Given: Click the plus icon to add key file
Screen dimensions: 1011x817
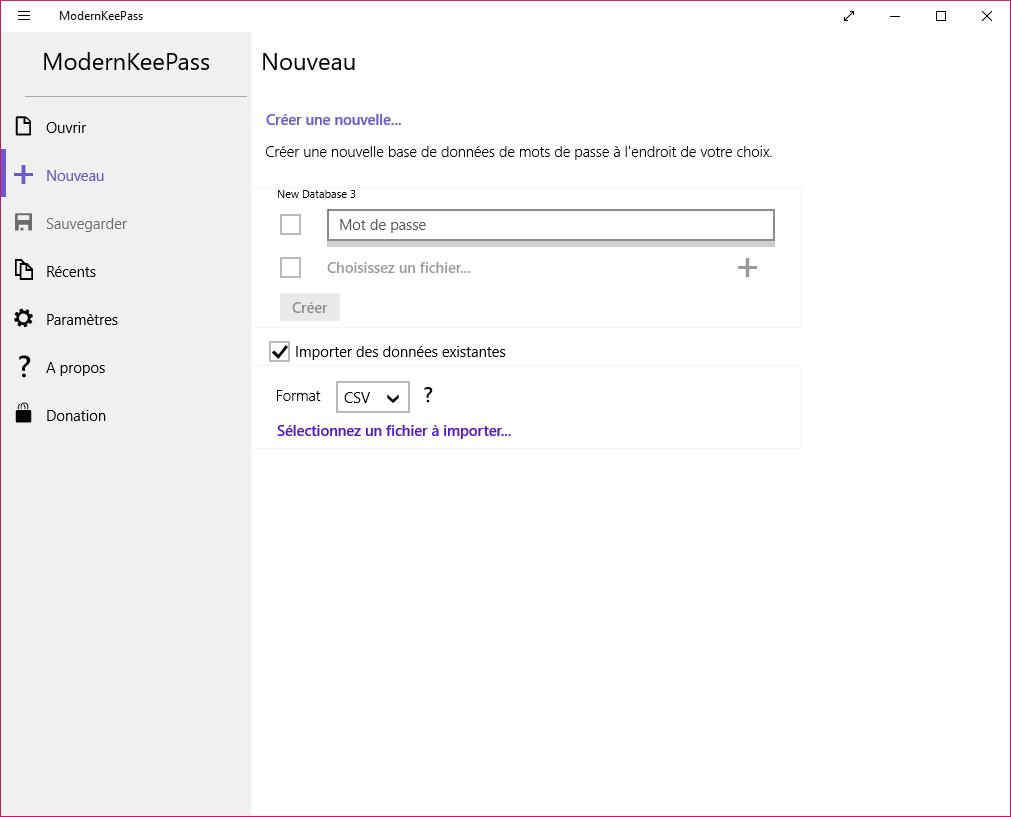Looking at the screenshot, I should (747, 267).
